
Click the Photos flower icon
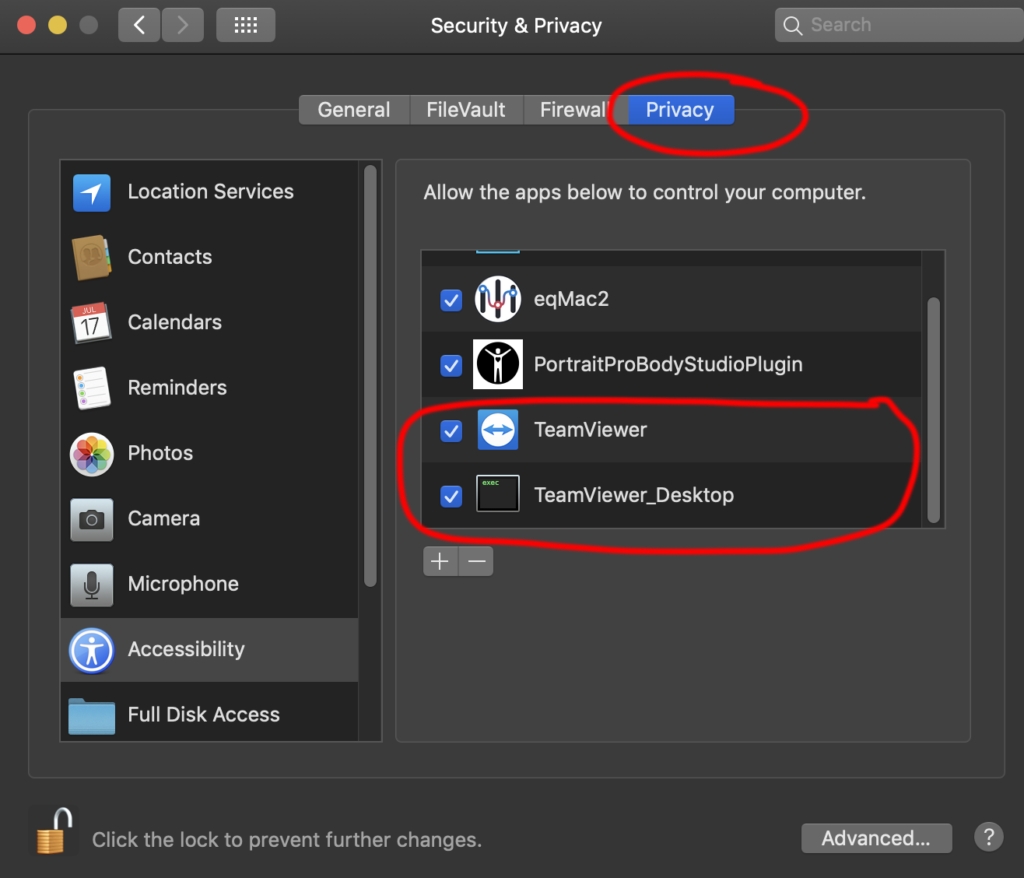point(92,454)
